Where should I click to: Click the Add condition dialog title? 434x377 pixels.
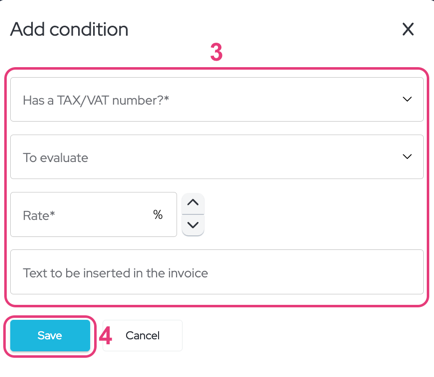tap(69, 29)
